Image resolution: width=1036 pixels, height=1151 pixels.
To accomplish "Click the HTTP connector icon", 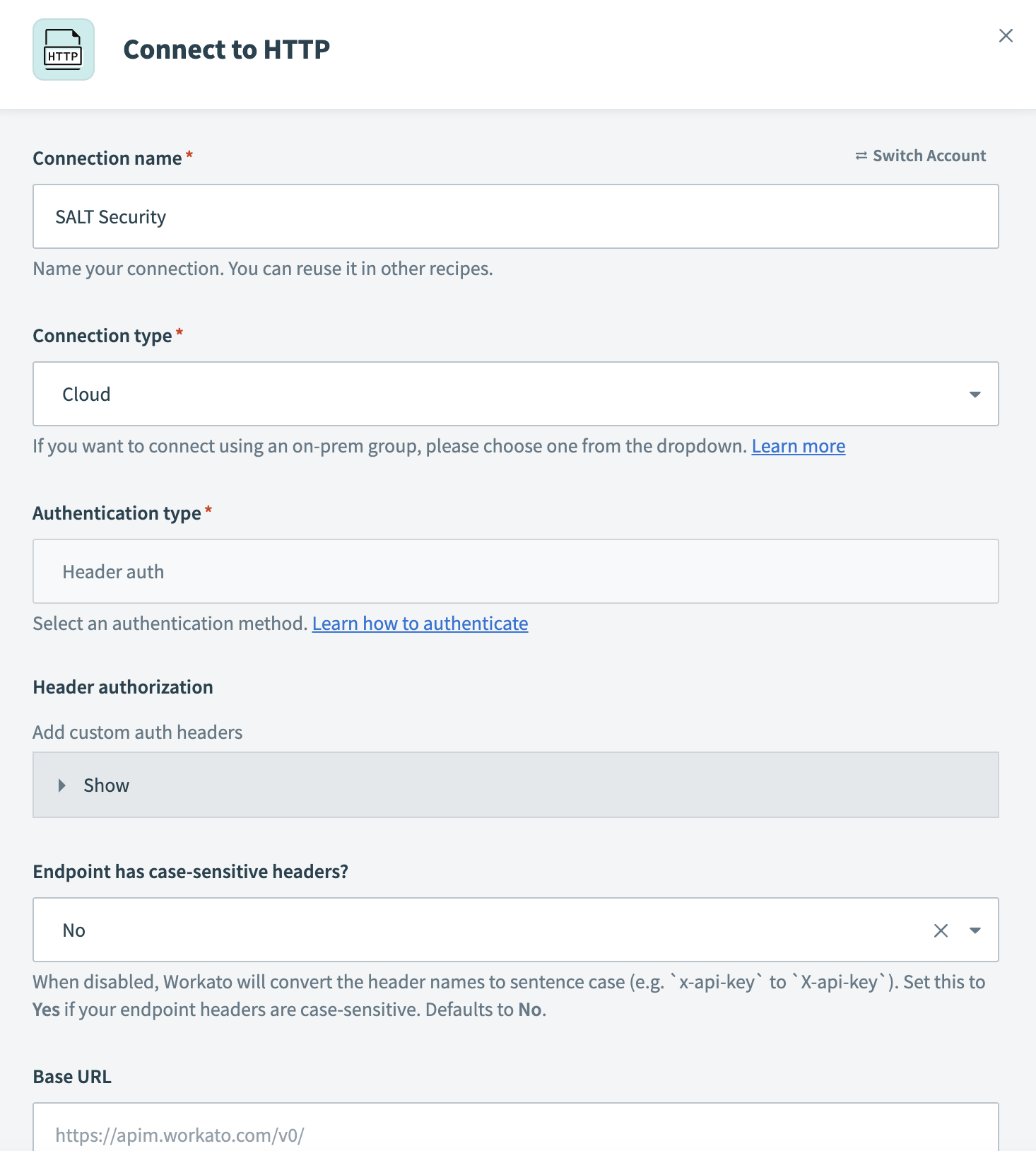I will click(x=64, y=49).
